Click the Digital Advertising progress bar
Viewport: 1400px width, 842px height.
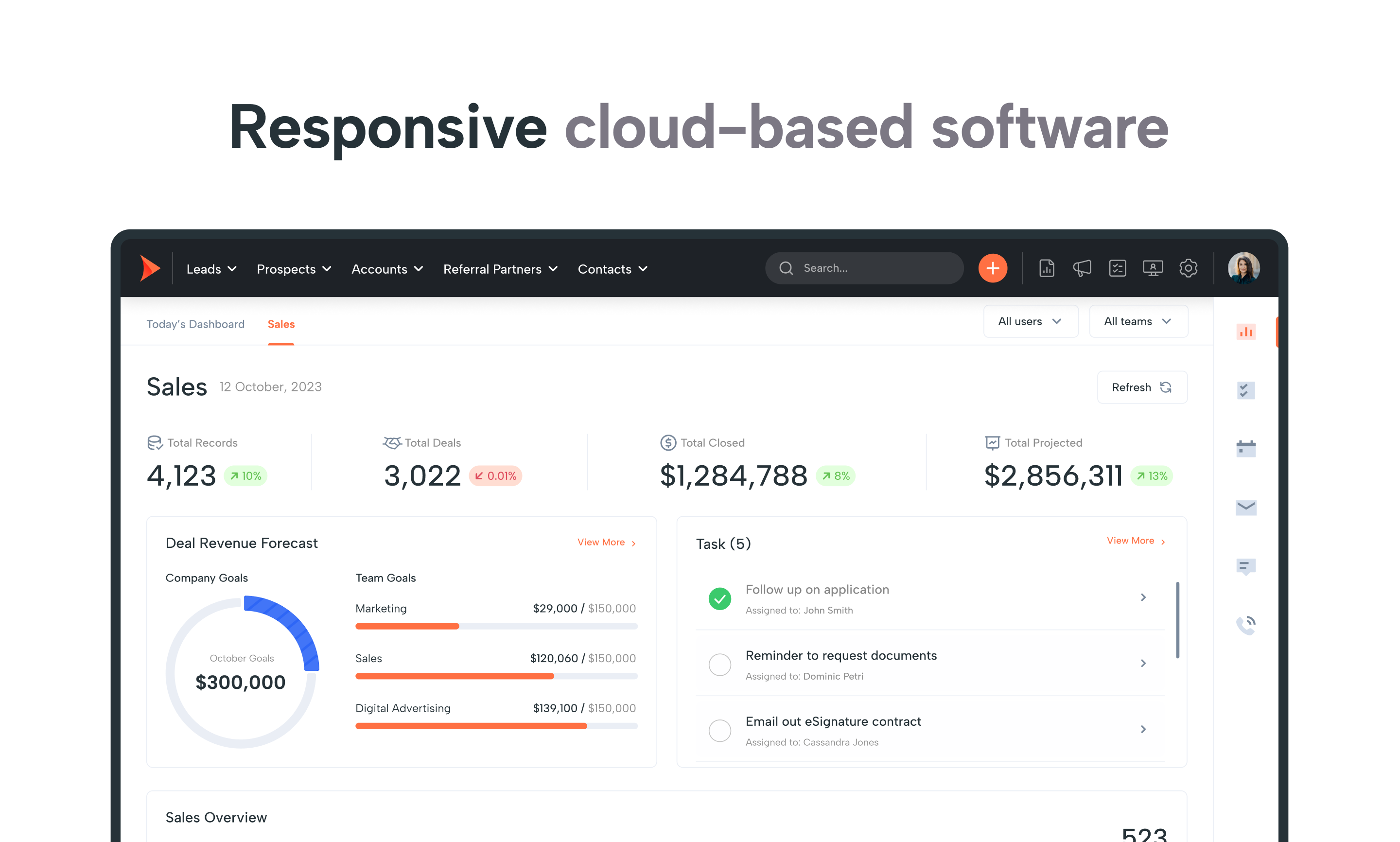coord(496,726)
